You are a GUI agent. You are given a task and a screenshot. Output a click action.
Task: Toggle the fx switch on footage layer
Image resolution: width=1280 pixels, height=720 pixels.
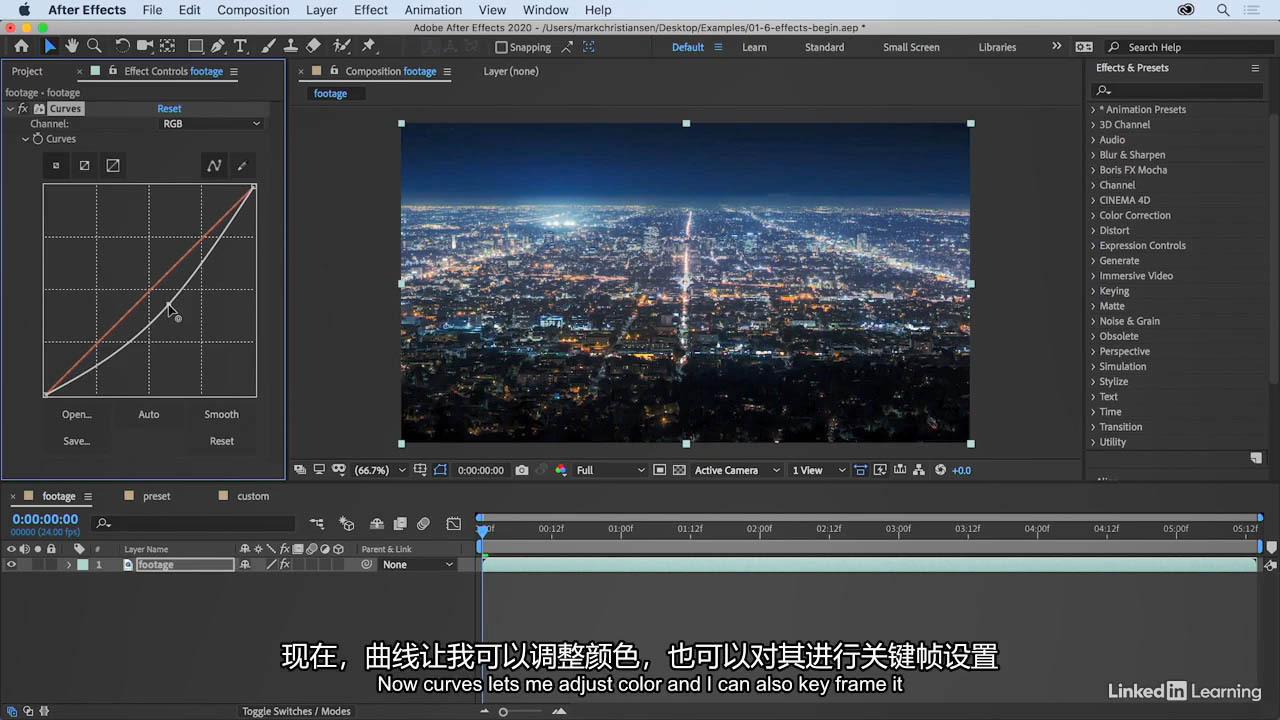(x=285, y=565)
